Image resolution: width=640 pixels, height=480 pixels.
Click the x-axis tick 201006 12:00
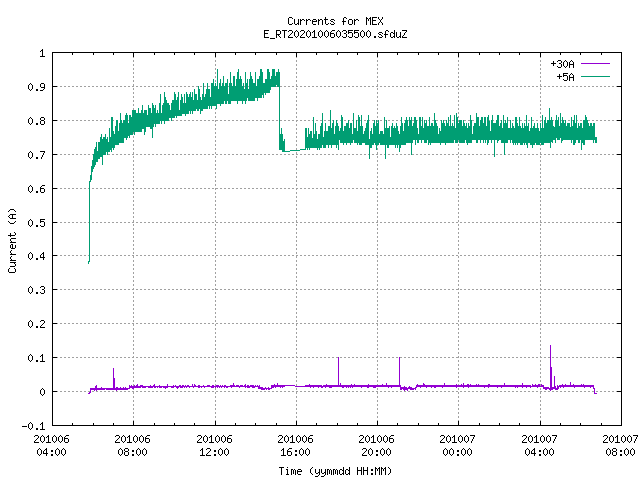[x=214, y=445]
